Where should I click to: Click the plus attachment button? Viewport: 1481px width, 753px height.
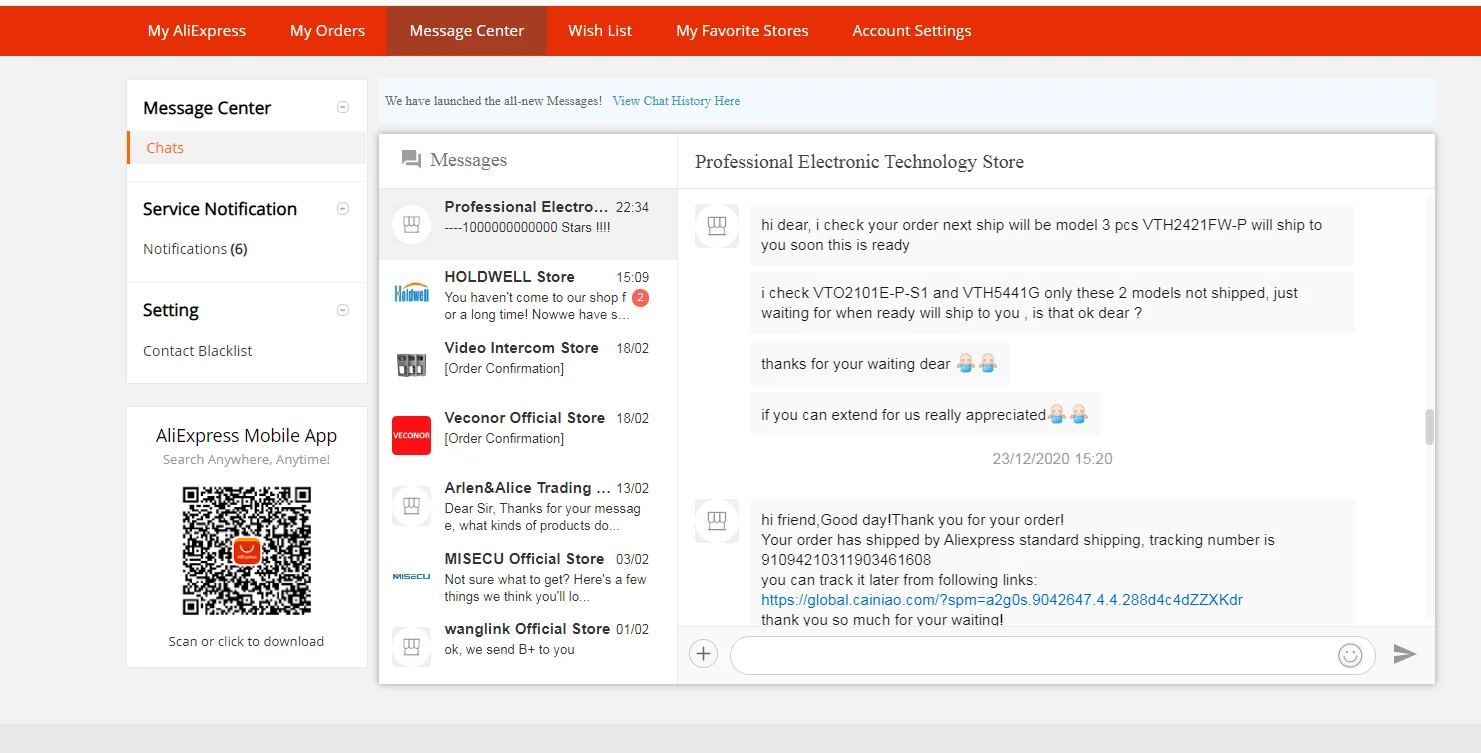(704, 654)
